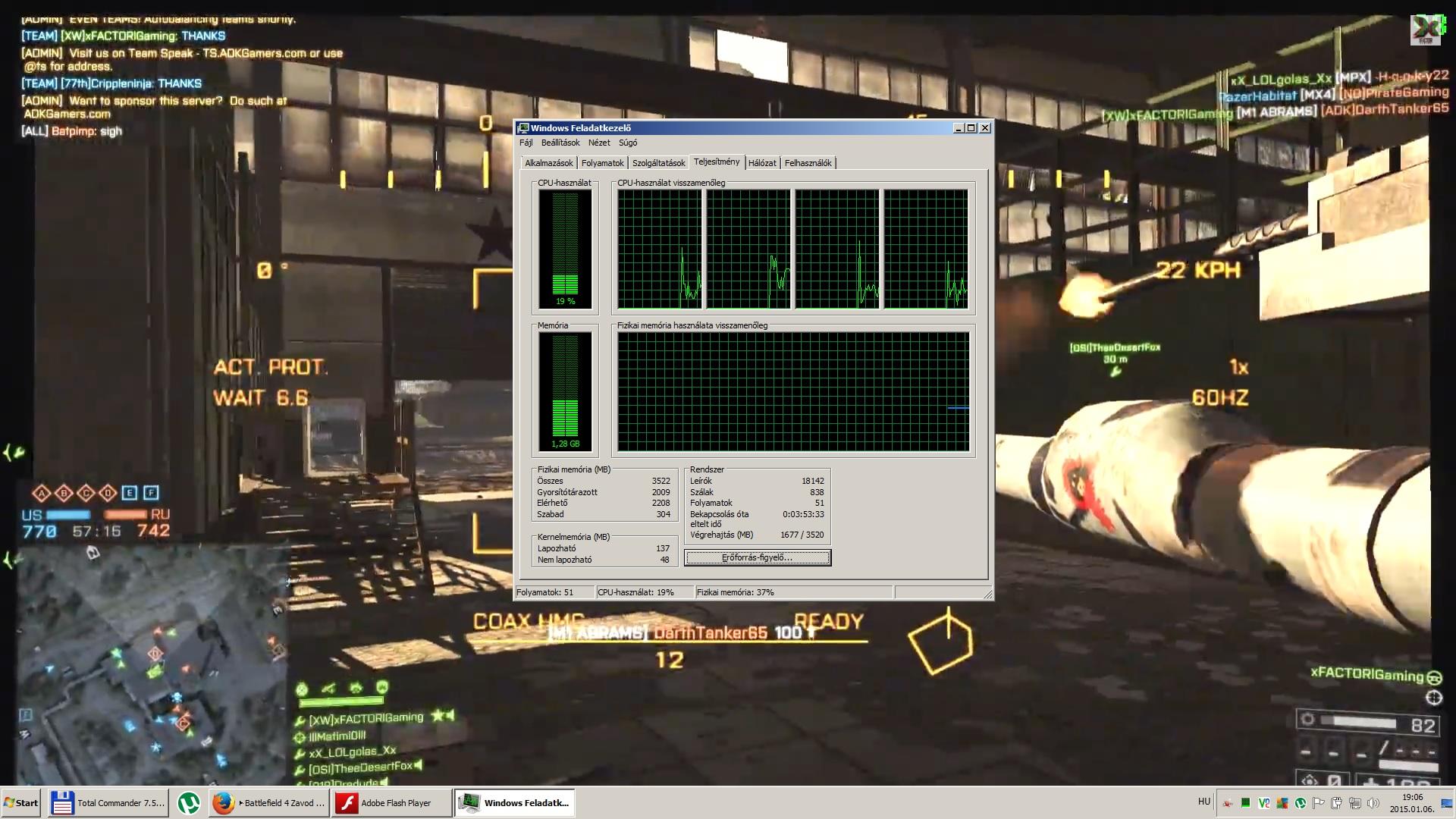The image size is (1456, 819).
Task: Switch to the Folyamatok tab
Action: pos(603,163)
